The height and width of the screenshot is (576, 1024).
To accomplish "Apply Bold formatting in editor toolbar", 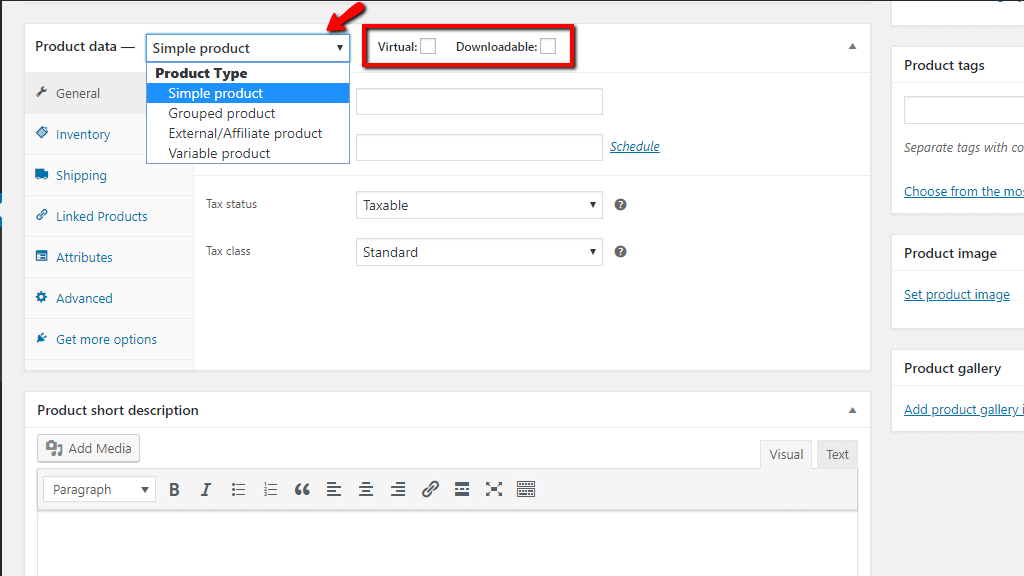I will click(174, 490).
